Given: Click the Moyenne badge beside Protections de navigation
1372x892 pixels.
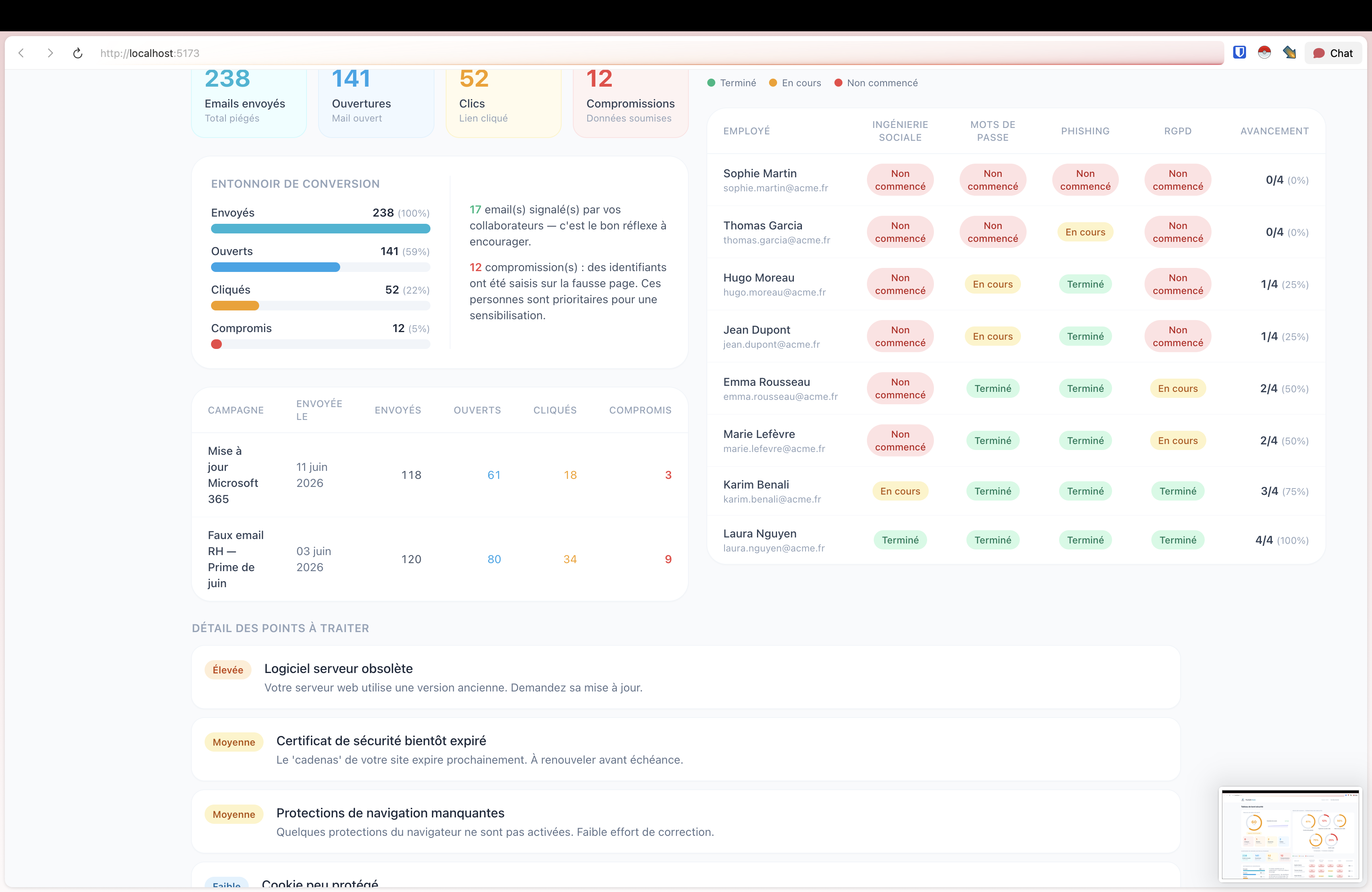Looking at the screenshot, I should (233, 814).
